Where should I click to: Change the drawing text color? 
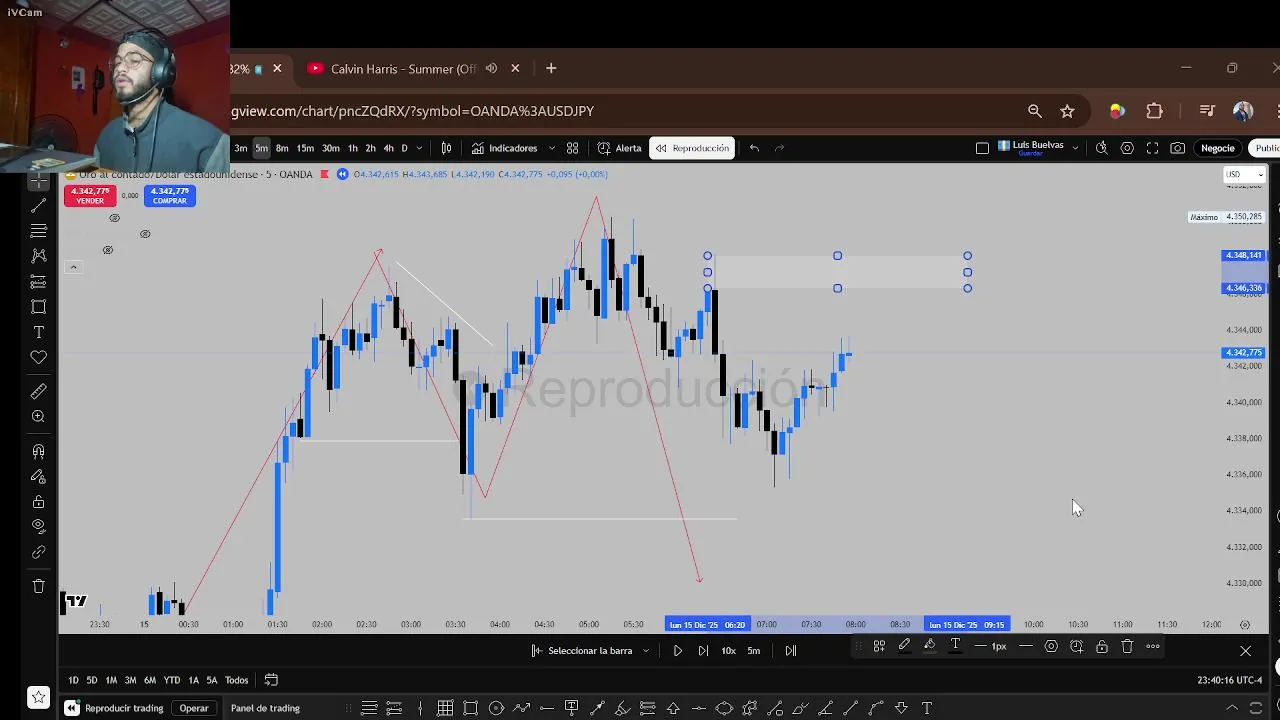point(955,647)
